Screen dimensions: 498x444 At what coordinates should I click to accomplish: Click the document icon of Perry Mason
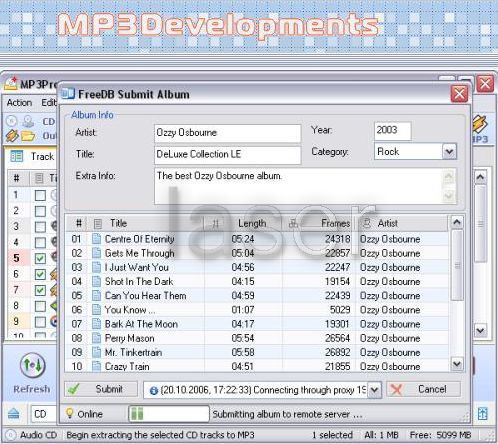tap(96, 338)
